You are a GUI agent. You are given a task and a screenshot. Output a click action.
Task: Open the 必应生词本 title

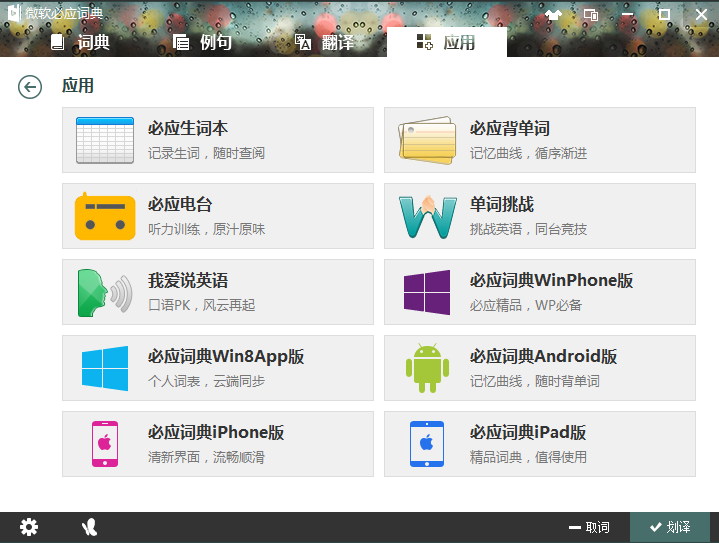pos(188,128)
